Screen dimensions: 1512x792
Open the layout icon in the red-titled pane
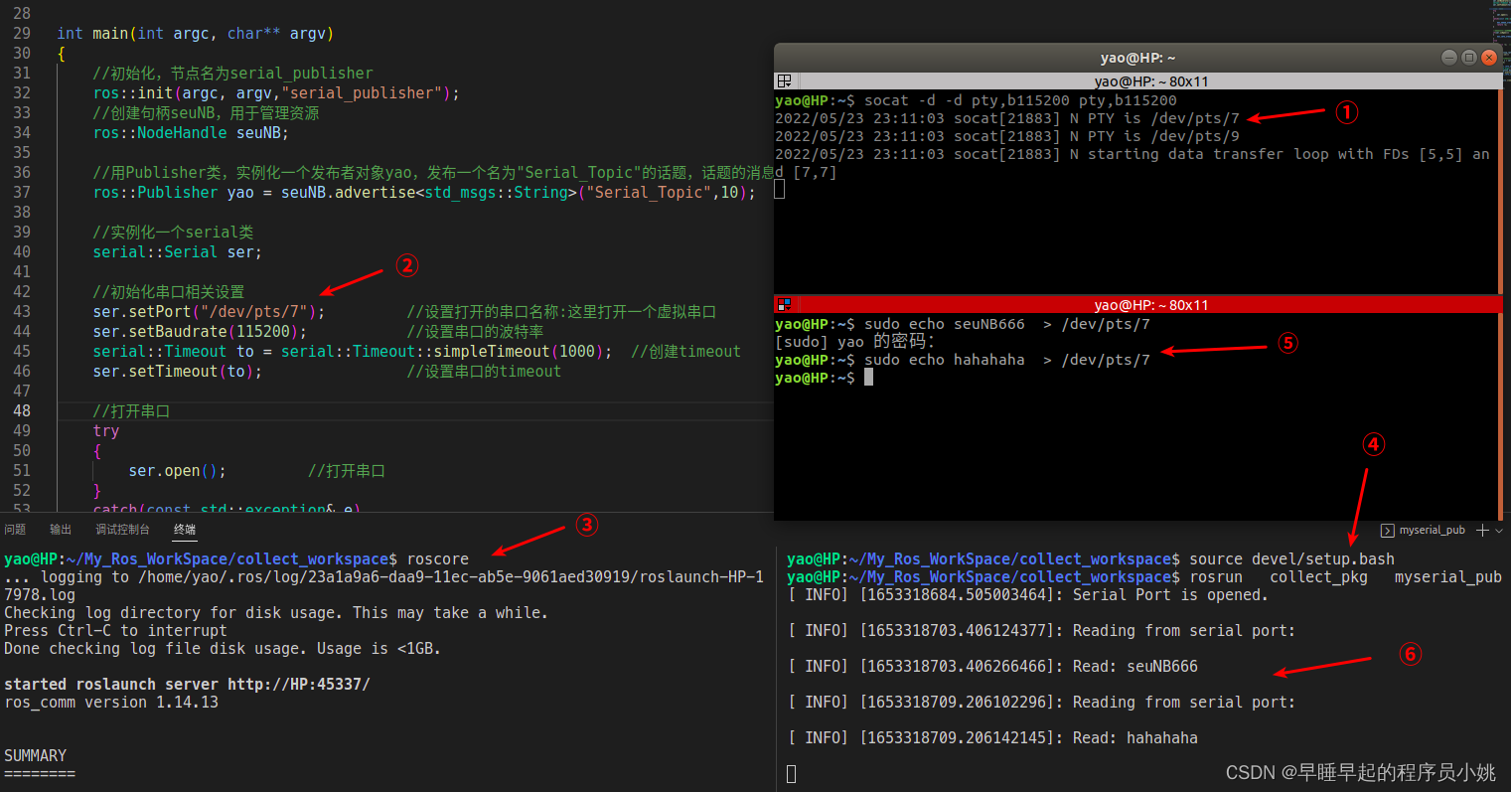(x=784, y=305)
